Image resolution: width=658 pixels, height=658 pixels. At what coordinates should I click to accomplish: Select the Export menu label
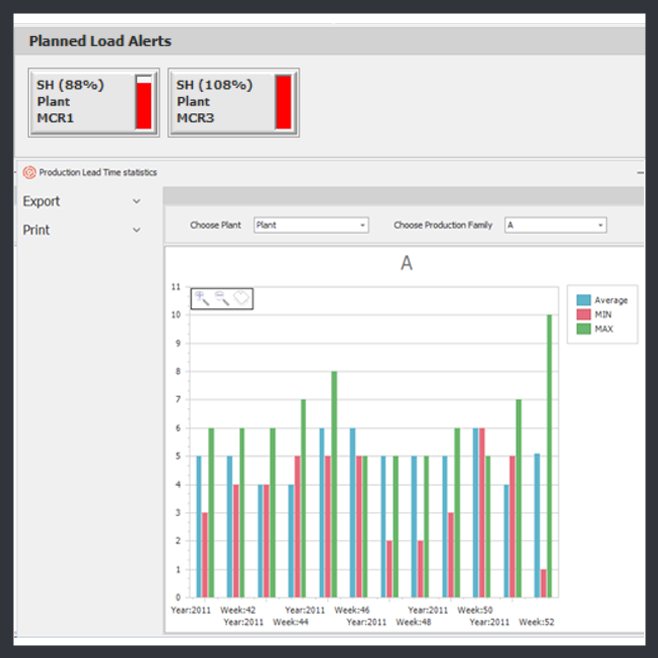pos(42,202)
